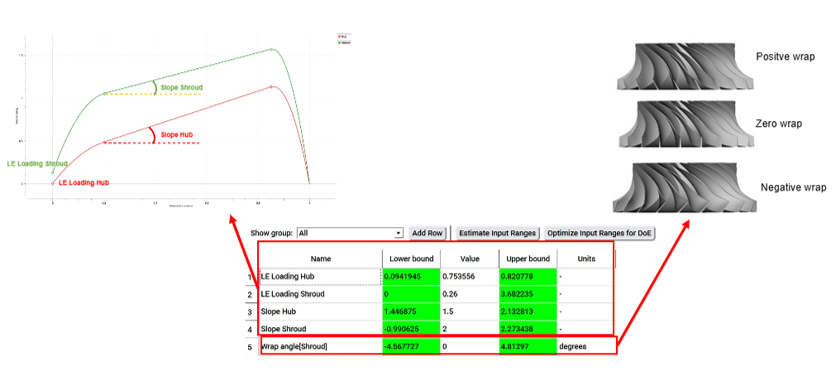832x368 pixels.
Task: Click the Slope Hub chart label
Action: coord(177,134)
